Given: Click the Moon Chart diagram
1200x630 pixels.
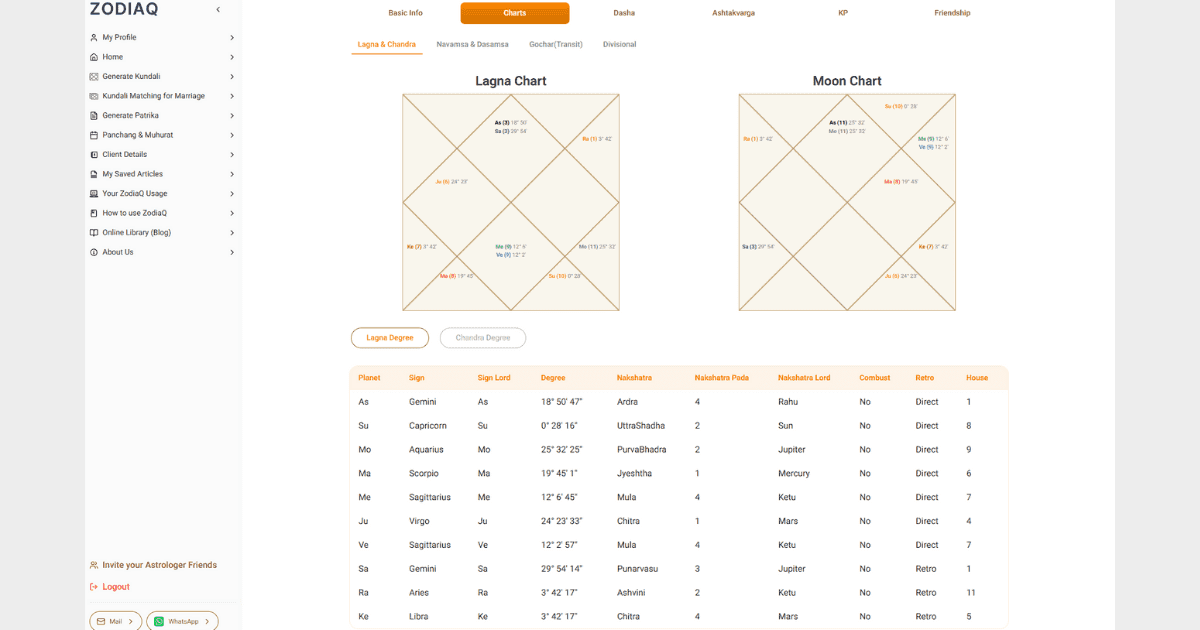Looking at the screenshot, I should (847, 202).
